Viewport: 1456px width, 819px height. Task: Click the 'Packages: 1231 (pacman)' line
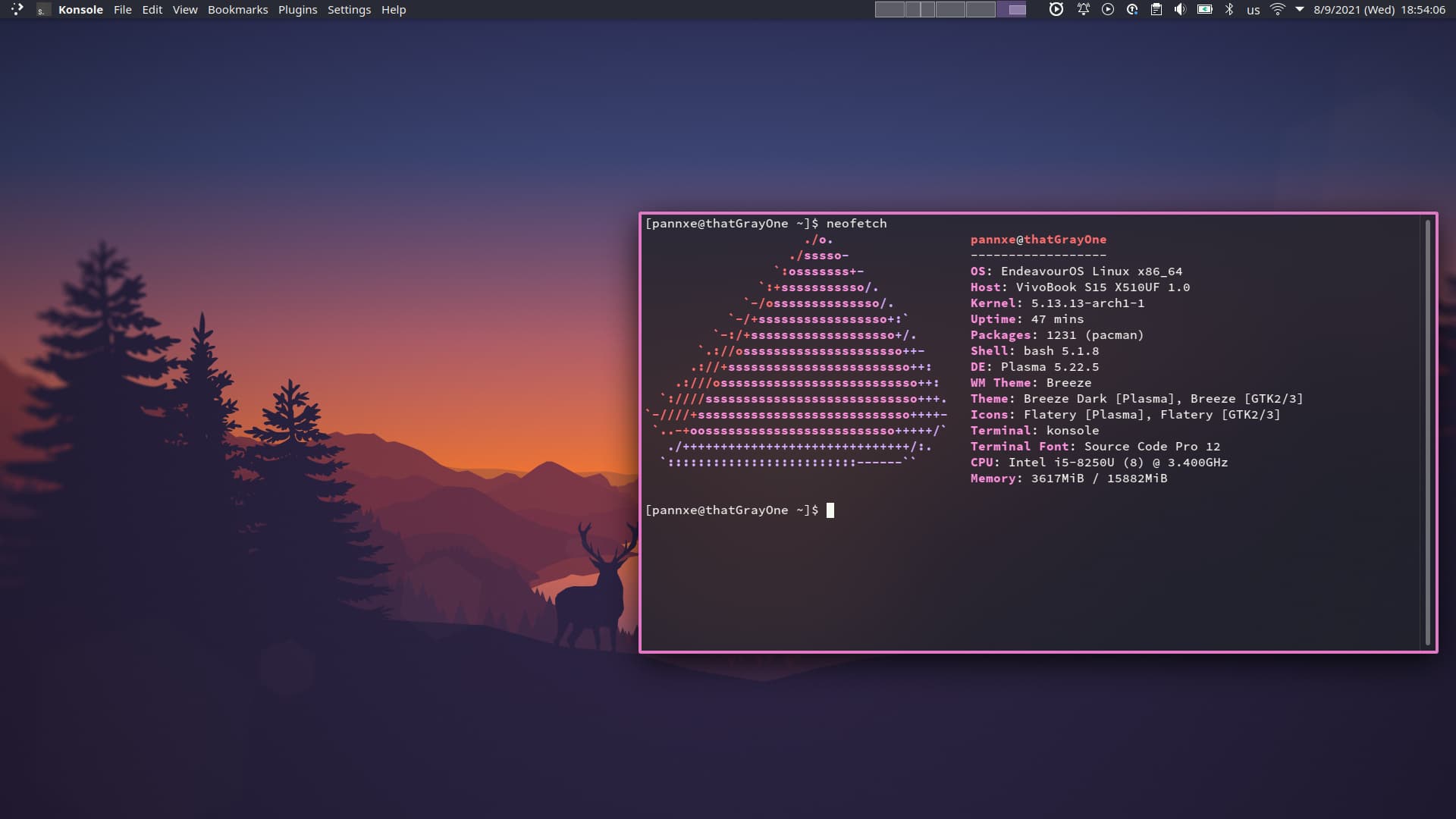tap(1057, 335)
